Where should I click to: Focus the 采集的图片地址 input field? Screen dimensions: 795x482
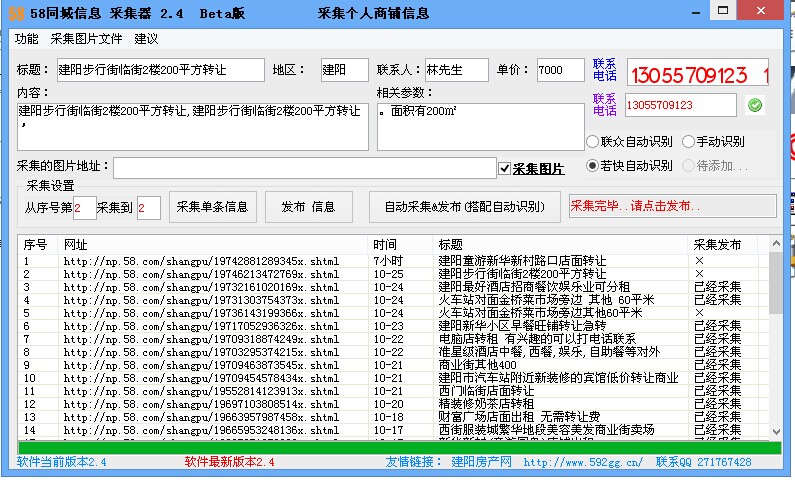(304, 168)
